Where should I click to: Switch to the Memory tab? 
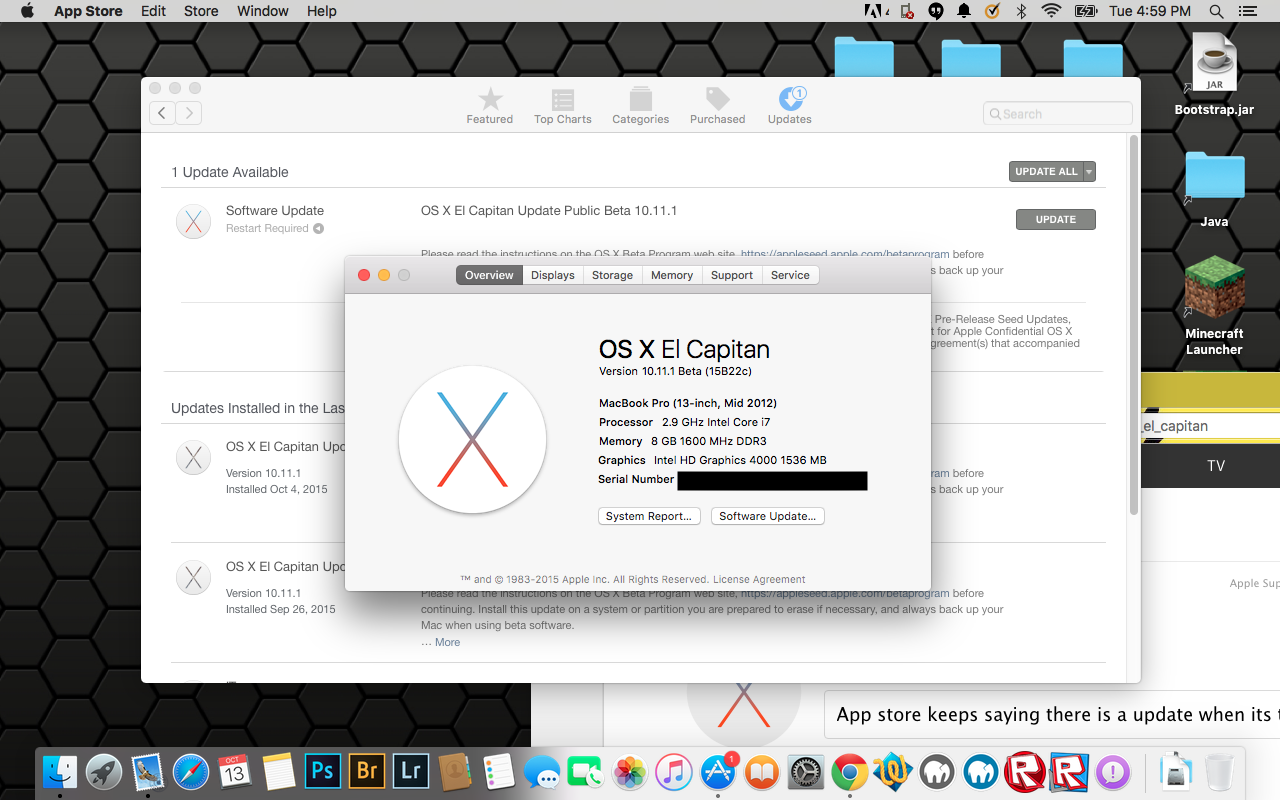[x=672, y=275]
